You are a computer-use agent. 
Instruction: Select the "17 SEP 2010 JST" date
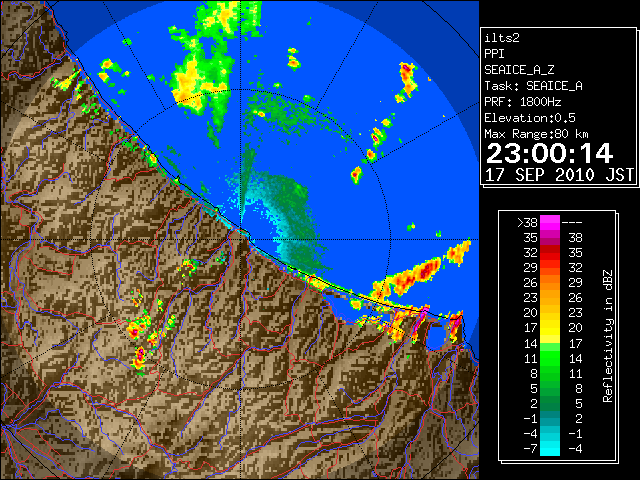click(x=559, y=175)
